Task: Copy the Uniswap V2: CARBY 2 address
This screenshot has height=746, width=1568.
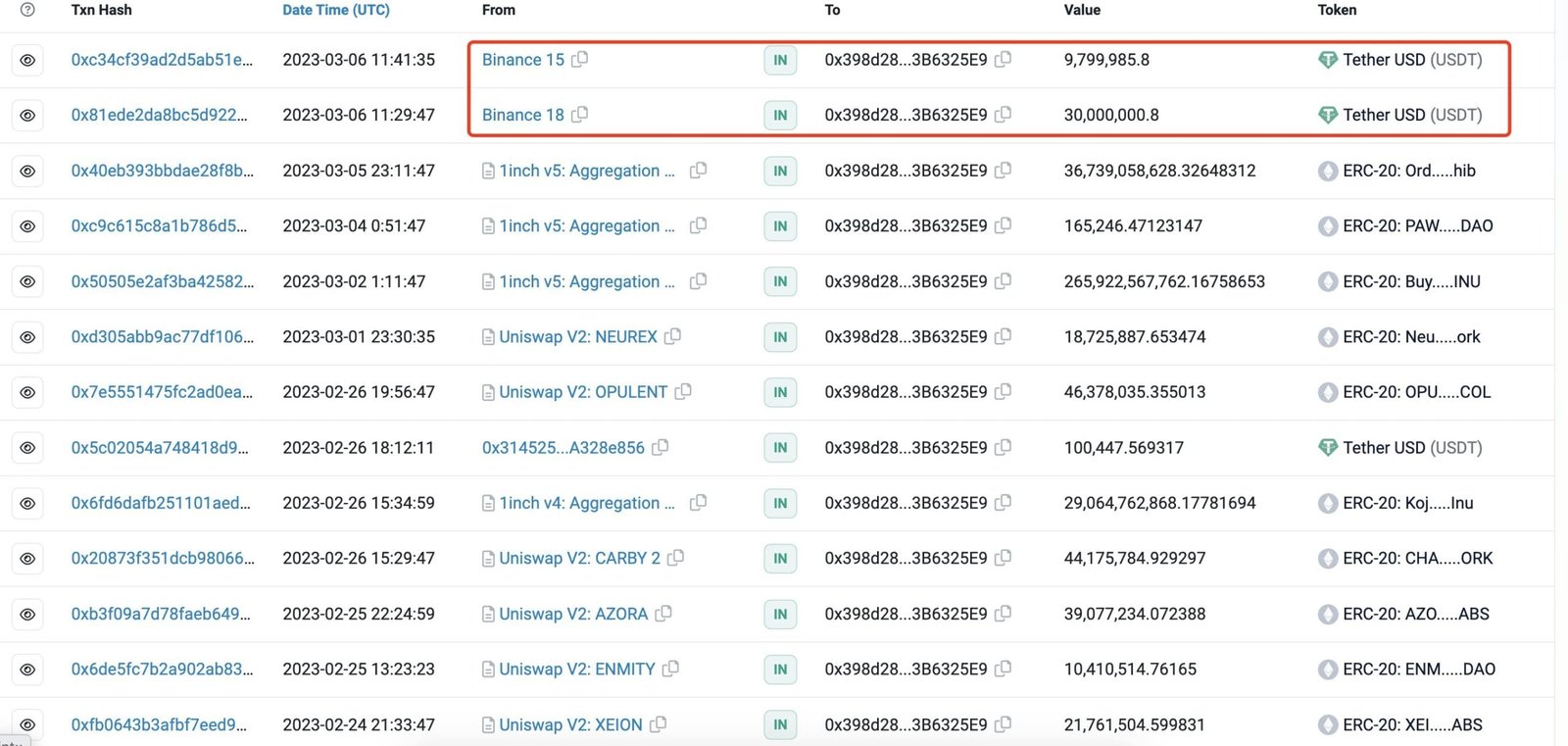Action: pos(675,558)
